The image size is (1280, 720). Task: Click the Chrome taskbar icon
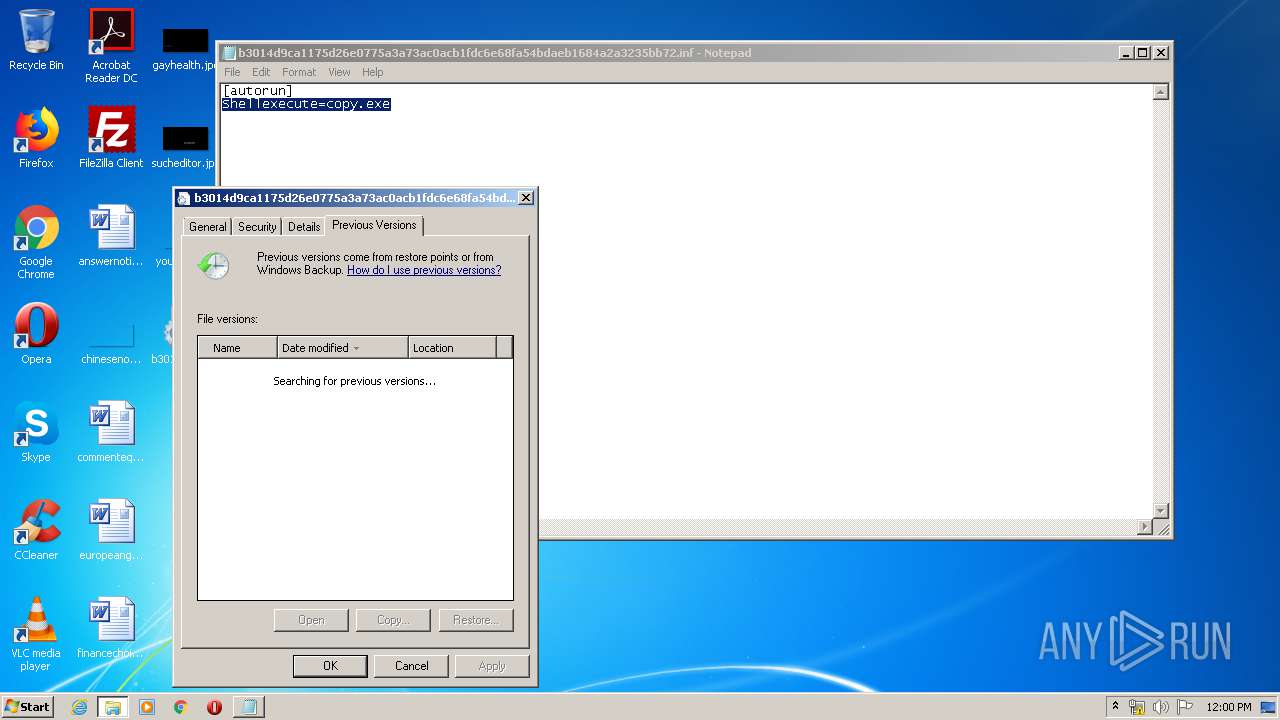[x=181, y=707]
